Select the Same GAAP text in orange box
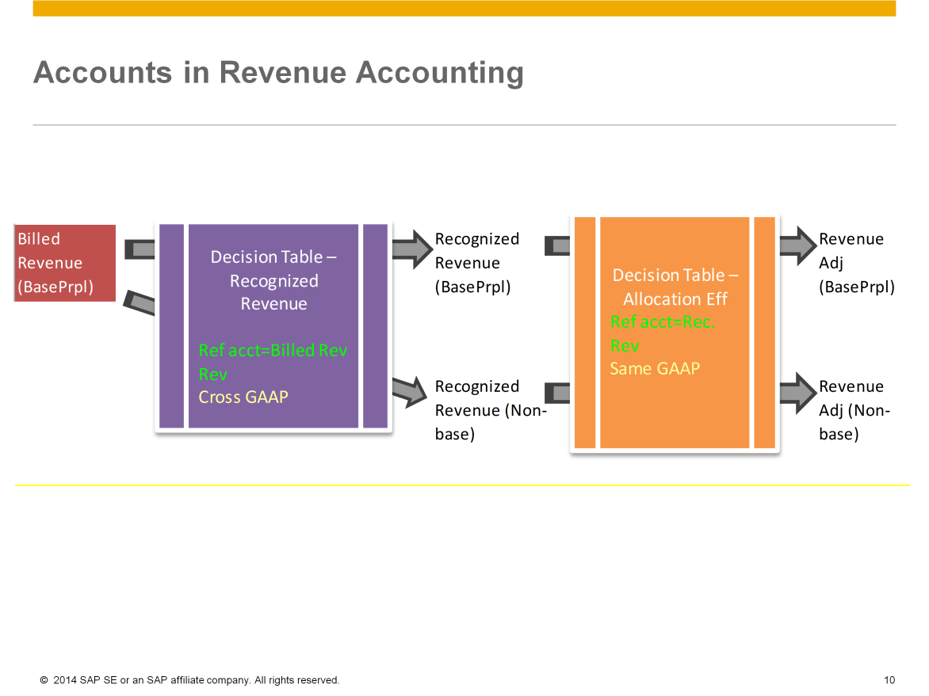929x696 pixels. (655, 368)
